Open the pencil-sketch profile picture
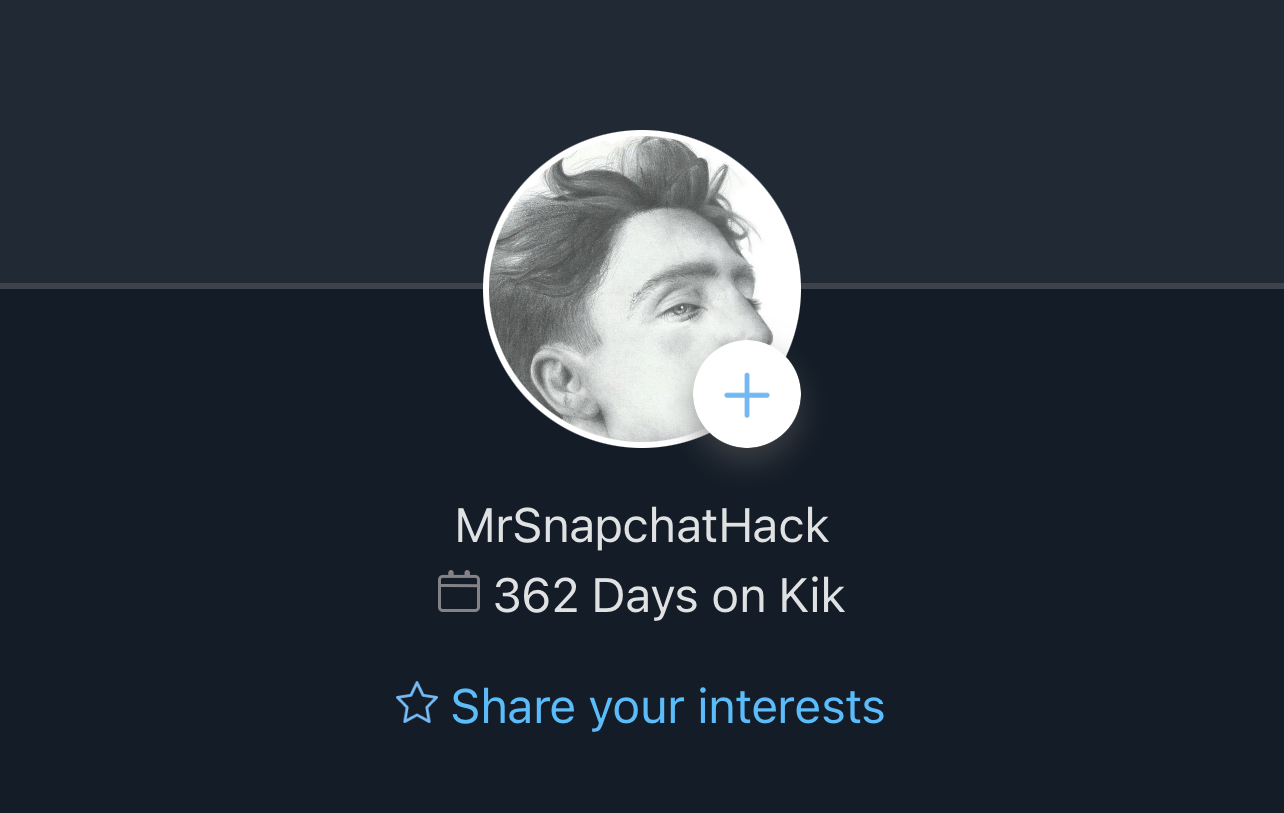 tap(642, 288)
